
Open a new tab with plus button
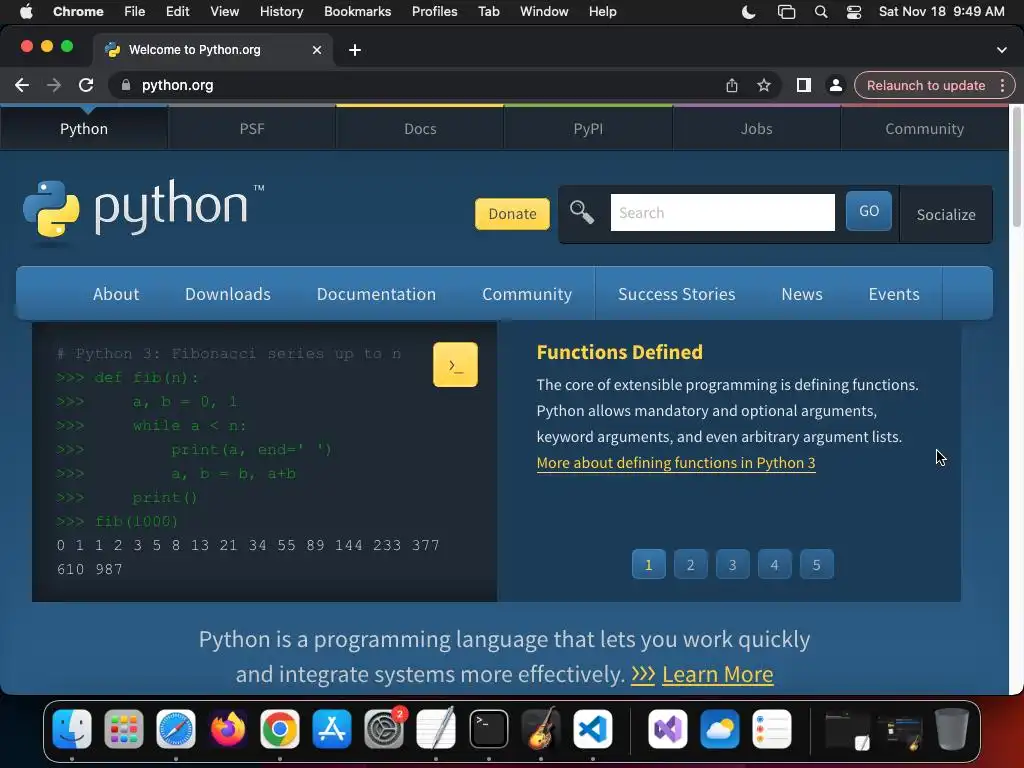pos(355,50)
